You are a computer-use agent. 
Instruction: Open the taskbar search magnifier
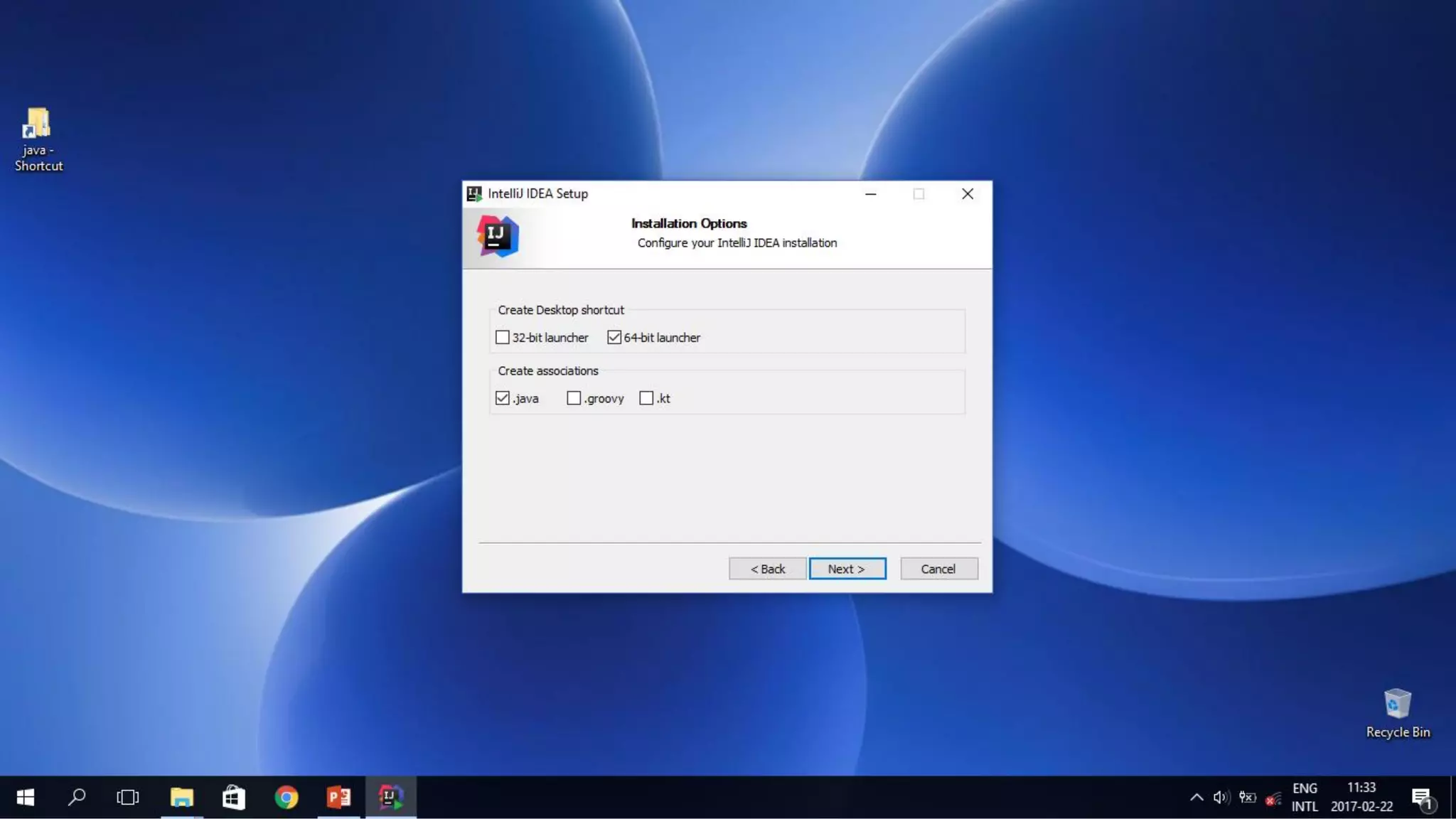click(77, 798)
